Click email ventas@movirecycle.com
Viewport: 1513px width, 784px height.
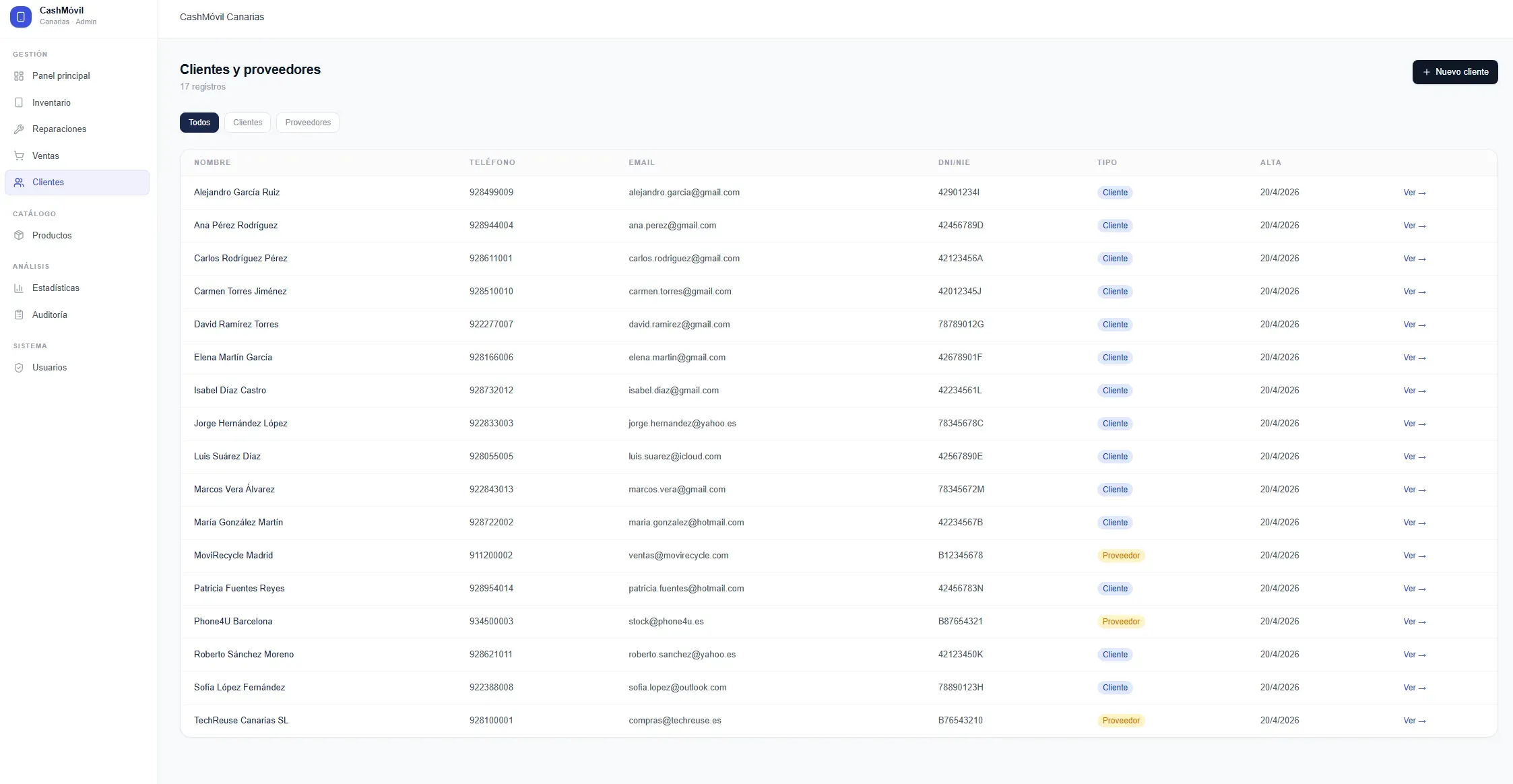(678, 556)
